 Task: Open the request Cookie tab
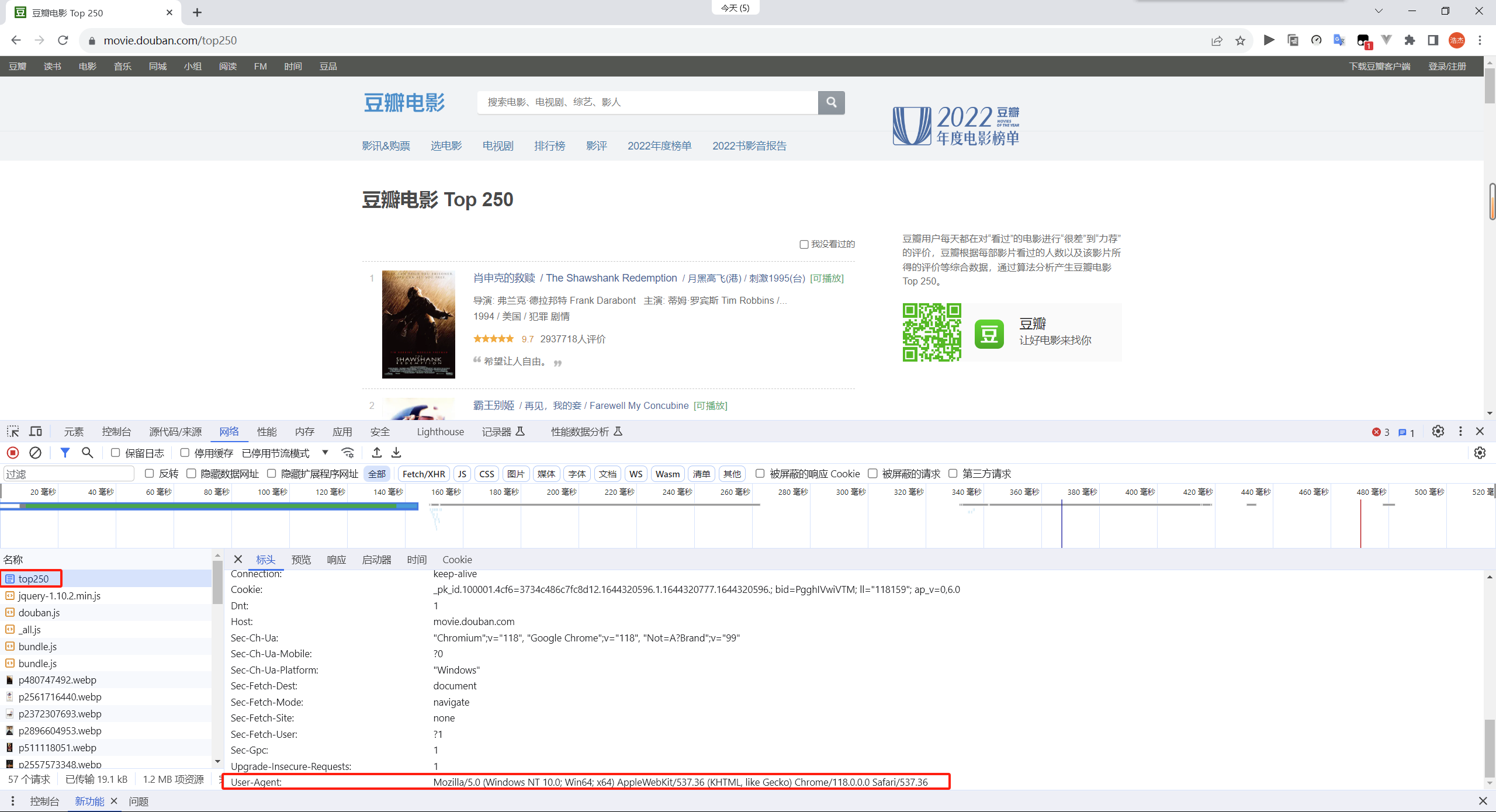click(457, 560)
